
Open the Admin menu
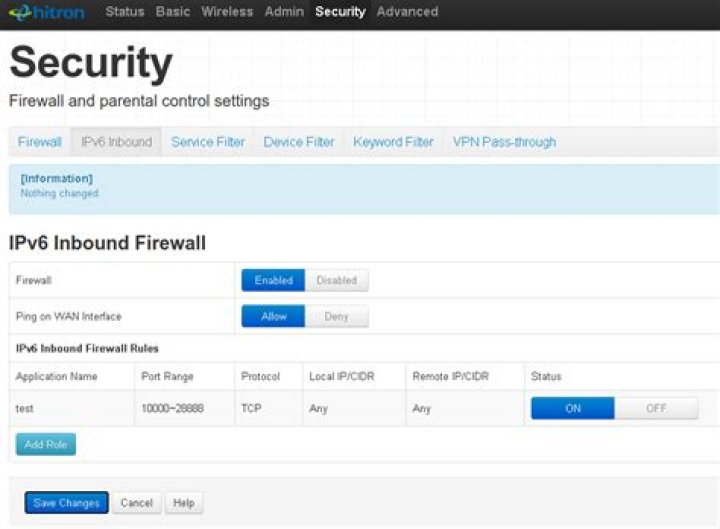coord(284,11)
